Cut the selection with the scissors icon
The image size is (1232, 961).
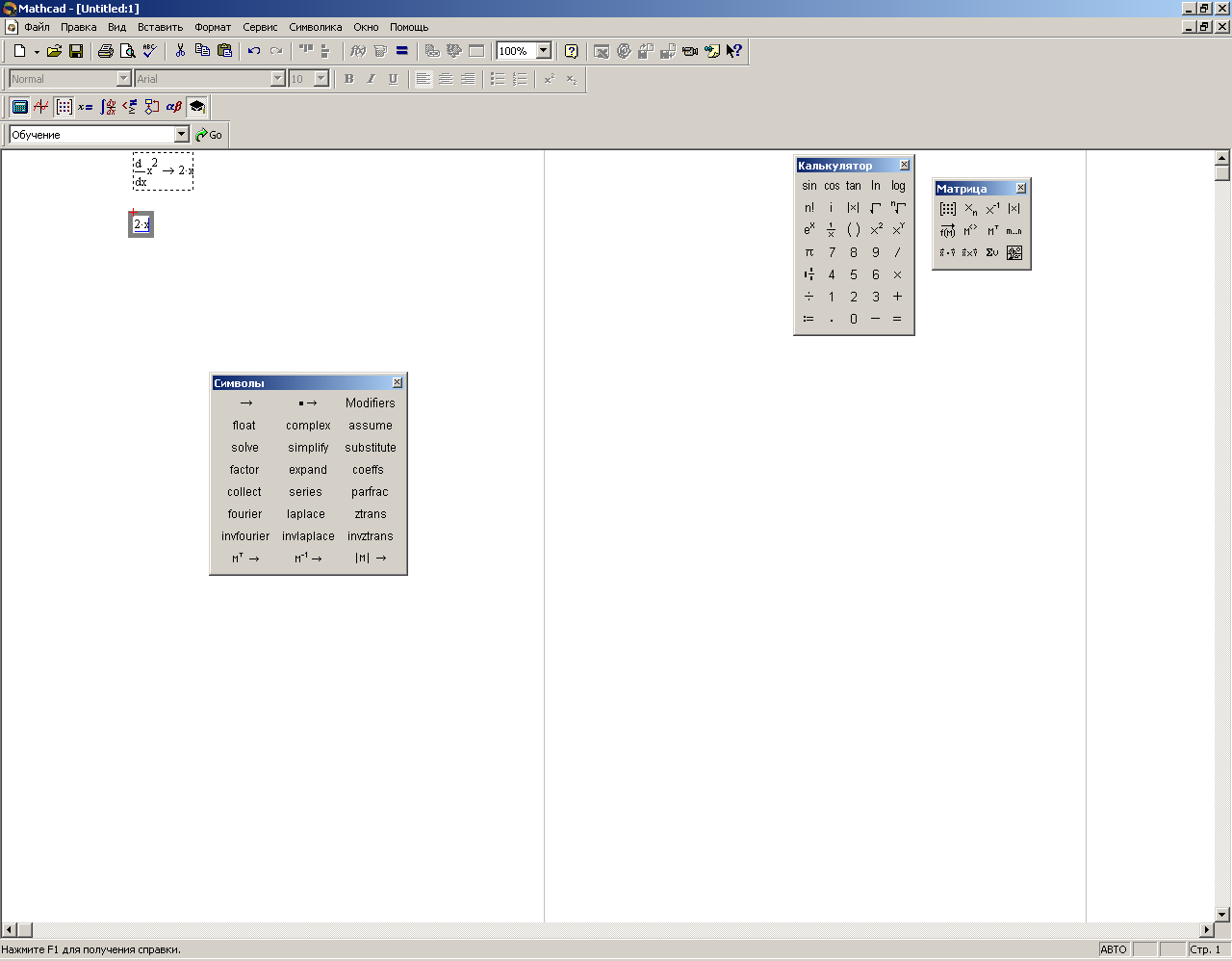coord(180,51)
